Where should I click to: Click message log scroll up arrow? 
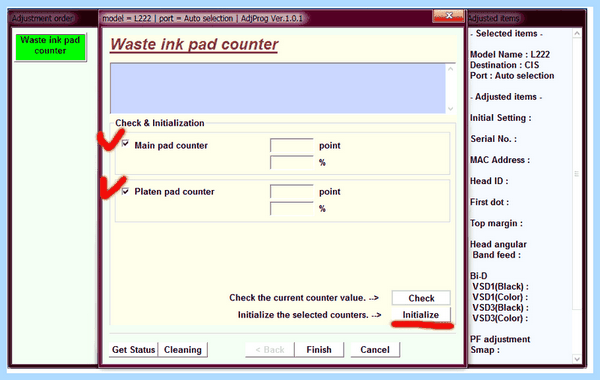(450, 69)
